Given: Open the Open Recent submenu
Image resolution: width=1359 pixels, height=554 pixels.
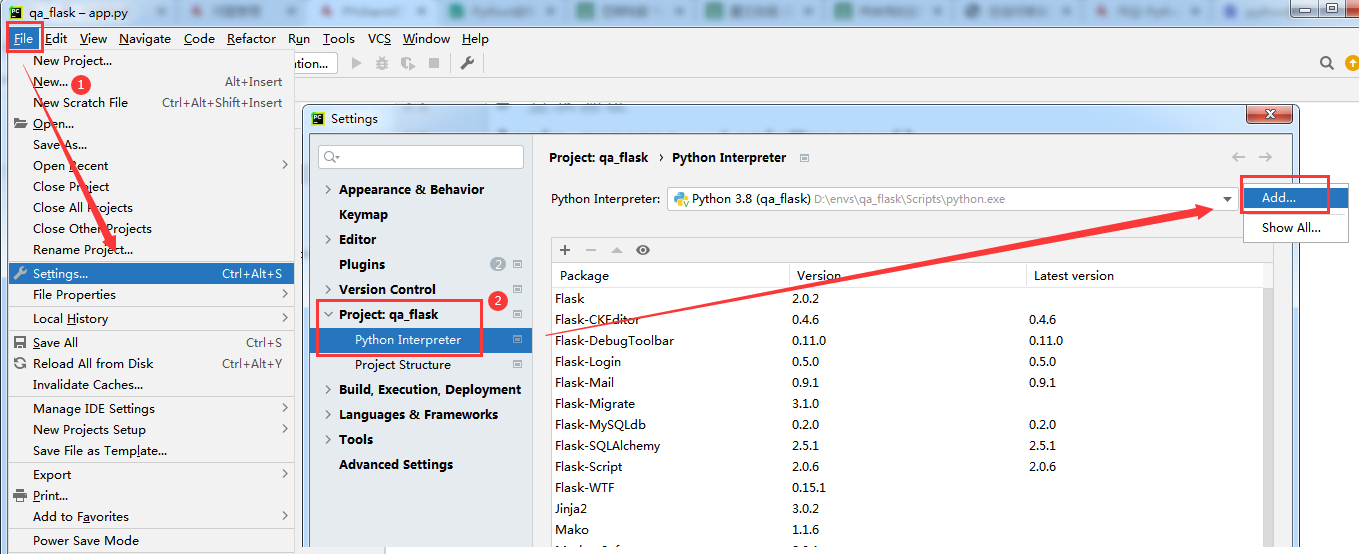Looking at the screenshot, I should (151, 165).
